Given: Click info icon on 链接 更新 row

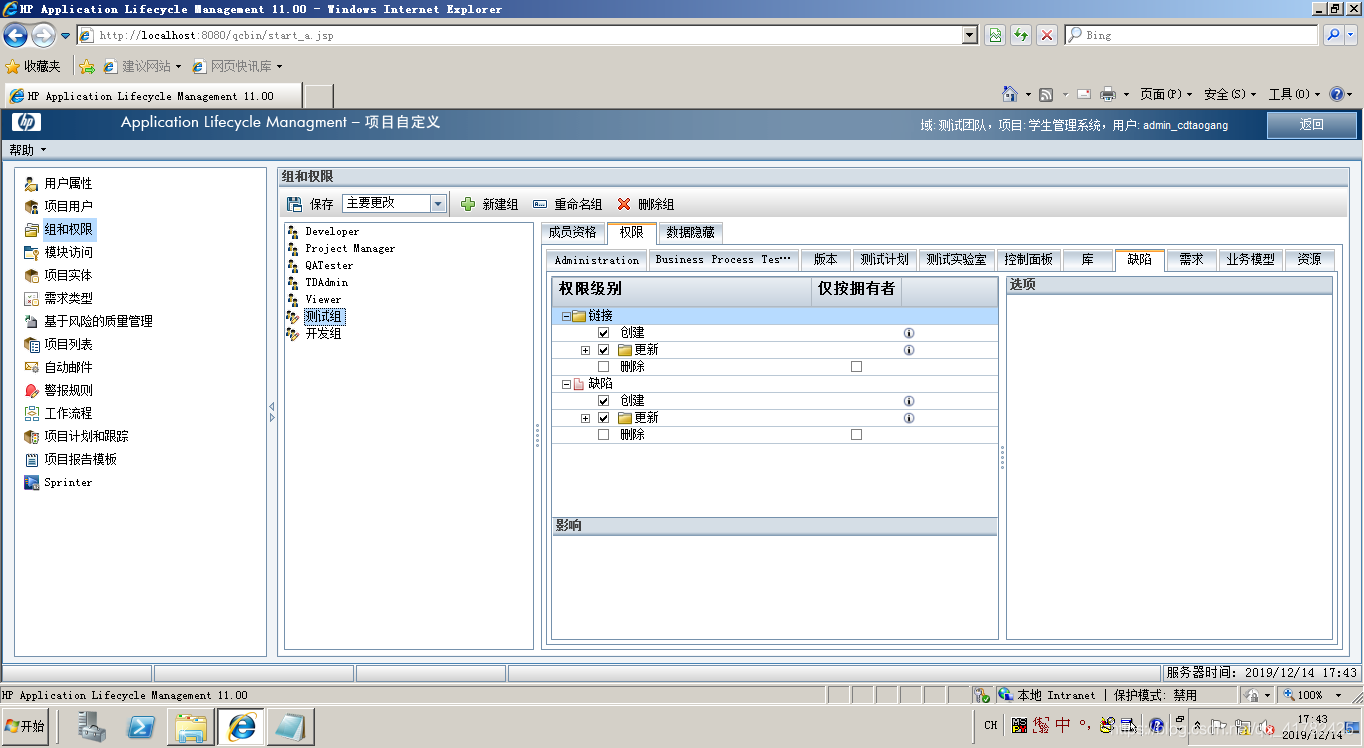Looking at the screenshot, I should (x=909, y=350).
